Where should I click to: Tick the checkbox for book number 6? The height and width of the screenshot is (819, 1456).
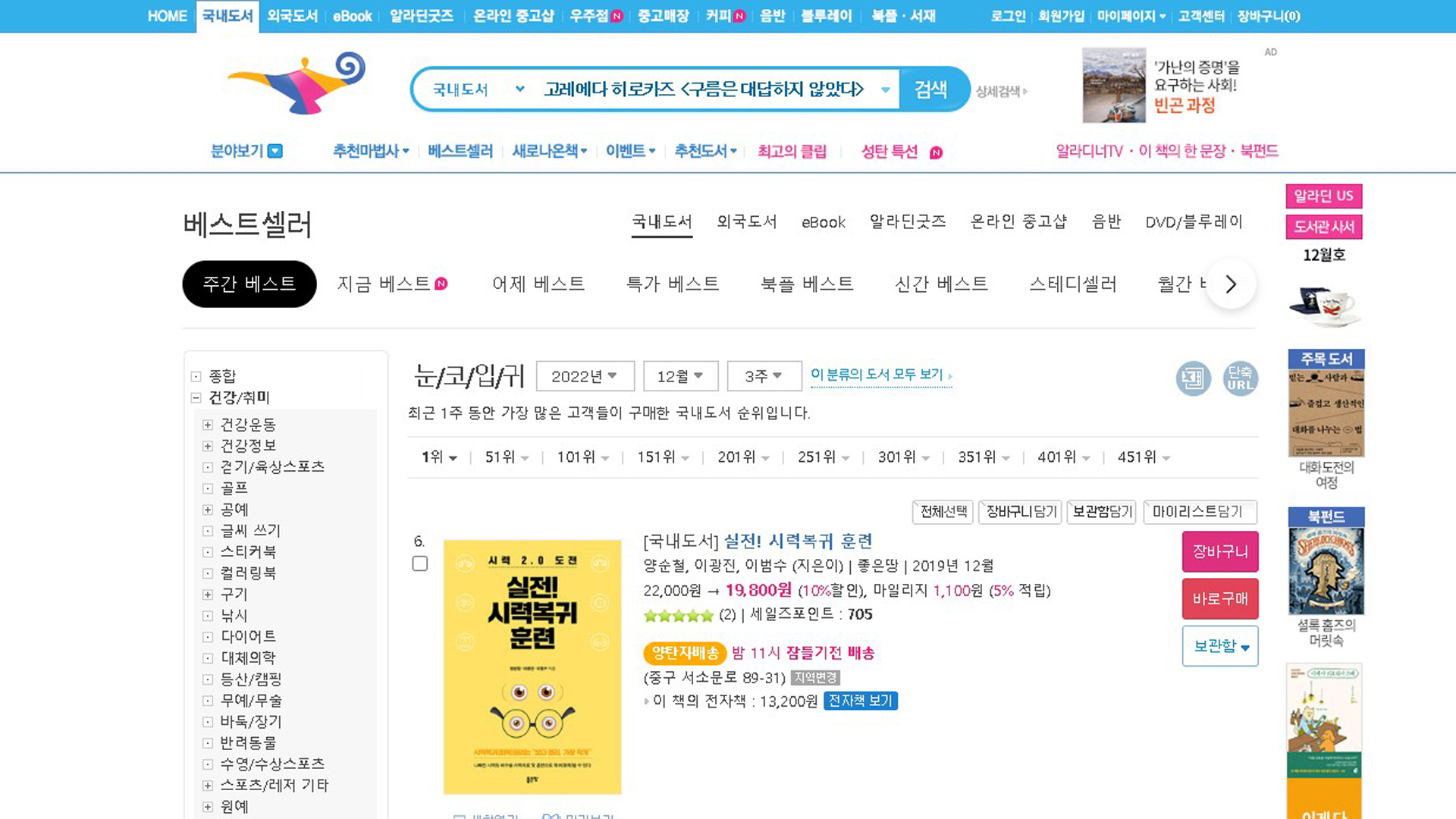(420, 563)
